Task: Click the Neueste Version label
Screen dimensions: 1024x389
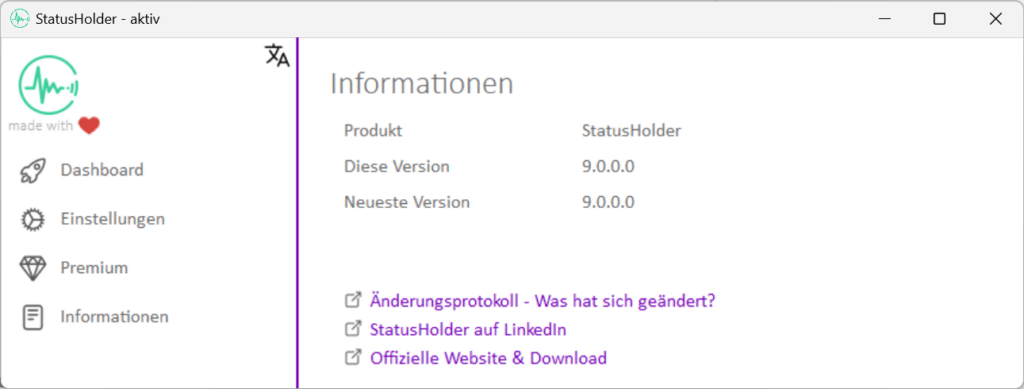Action: (x=407, y=202)
